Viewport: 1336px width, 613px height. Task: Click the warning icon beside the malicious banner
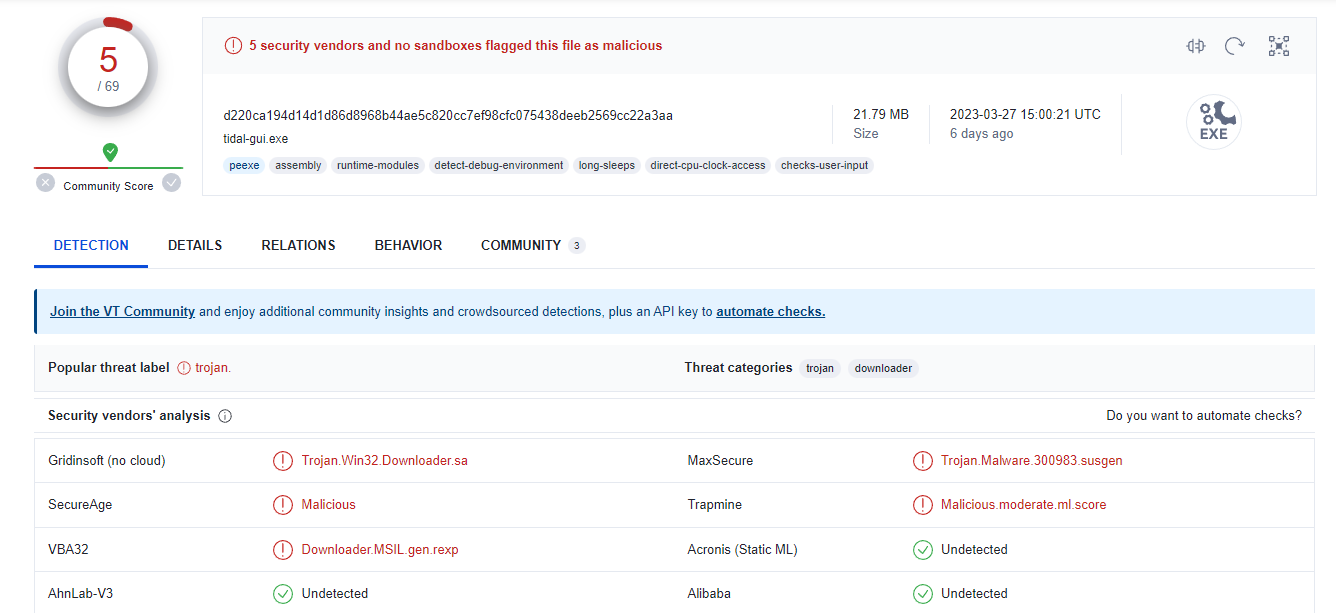233,44
